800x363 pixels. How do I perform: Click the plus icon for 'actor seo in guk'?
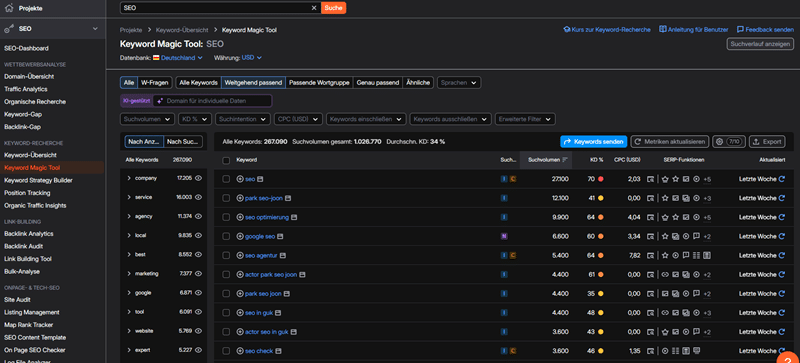click(240, 332)
